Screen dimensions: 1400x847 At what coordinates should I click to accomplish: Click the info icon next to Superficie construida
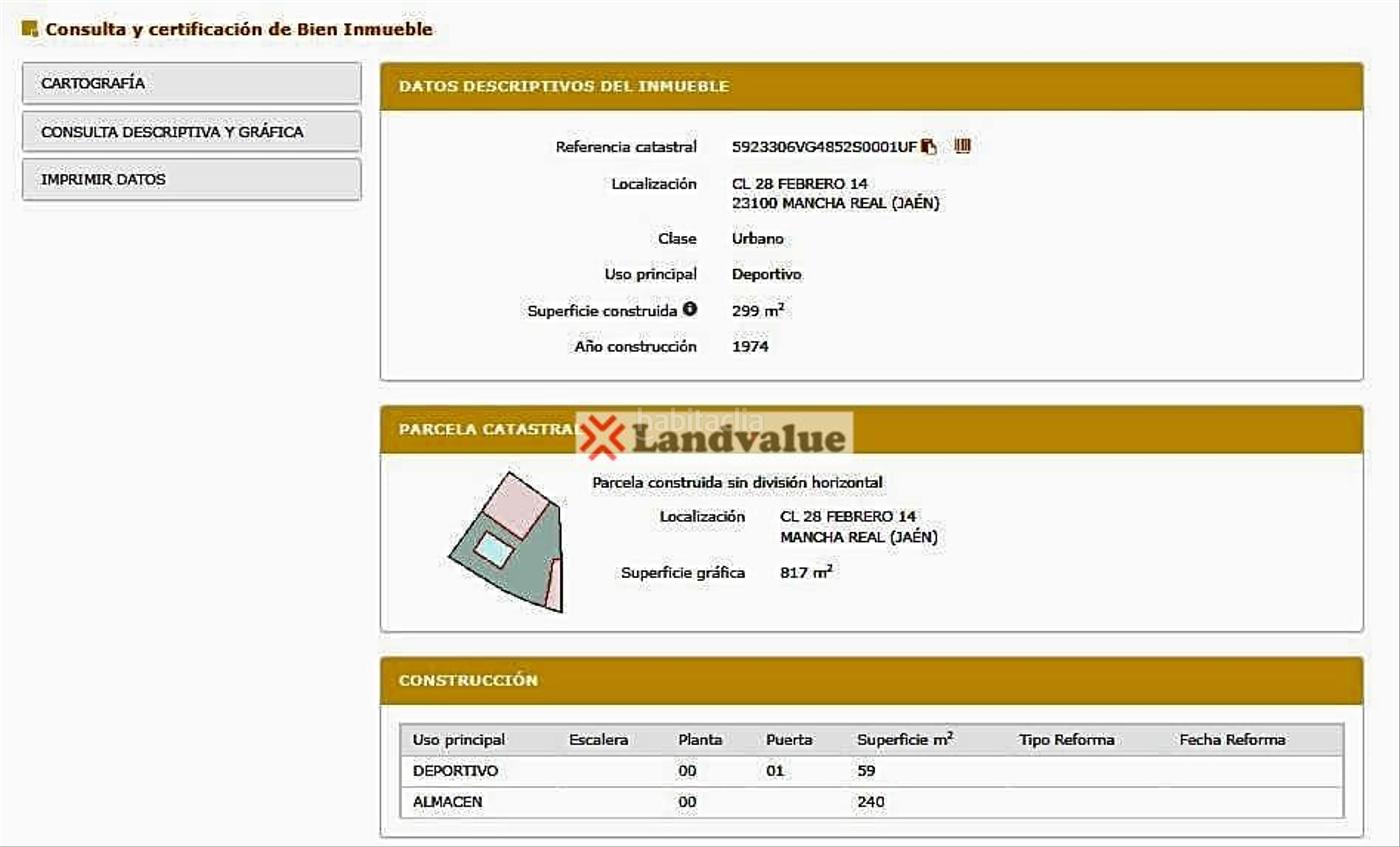click(x=689, y=310)
